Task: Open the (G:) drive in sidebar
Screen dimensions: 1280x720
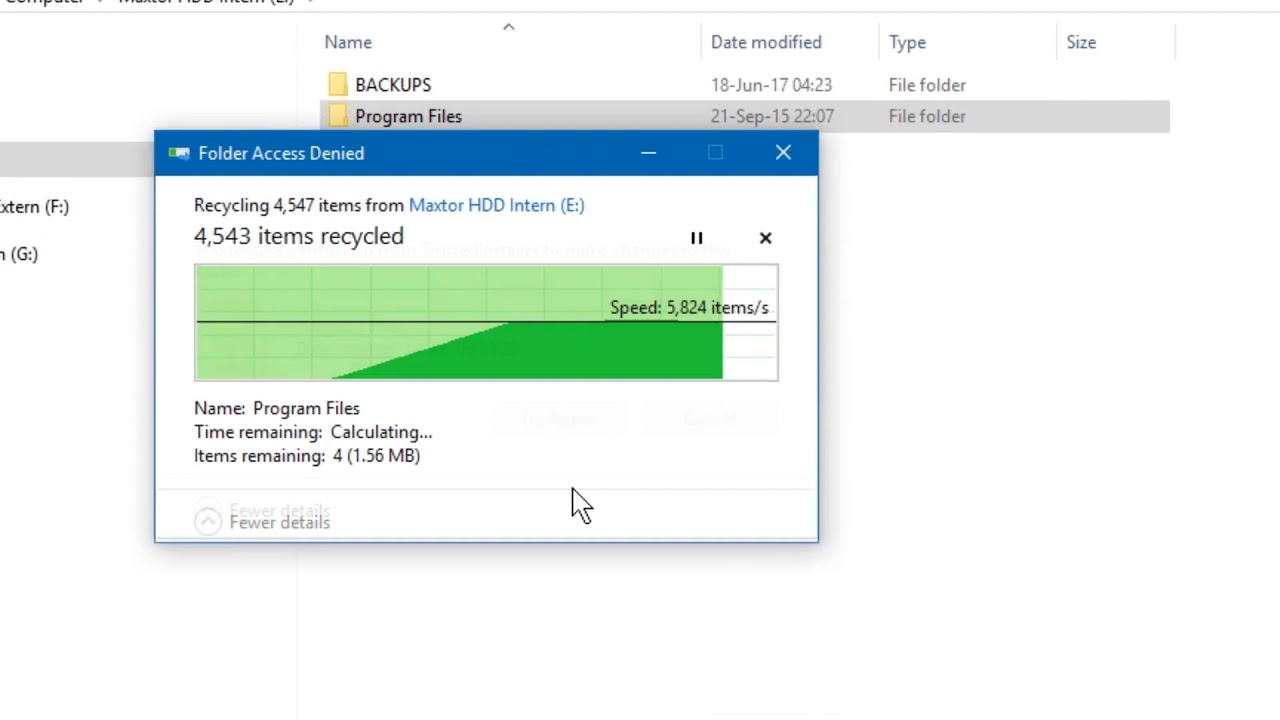Action: point(19,254)
